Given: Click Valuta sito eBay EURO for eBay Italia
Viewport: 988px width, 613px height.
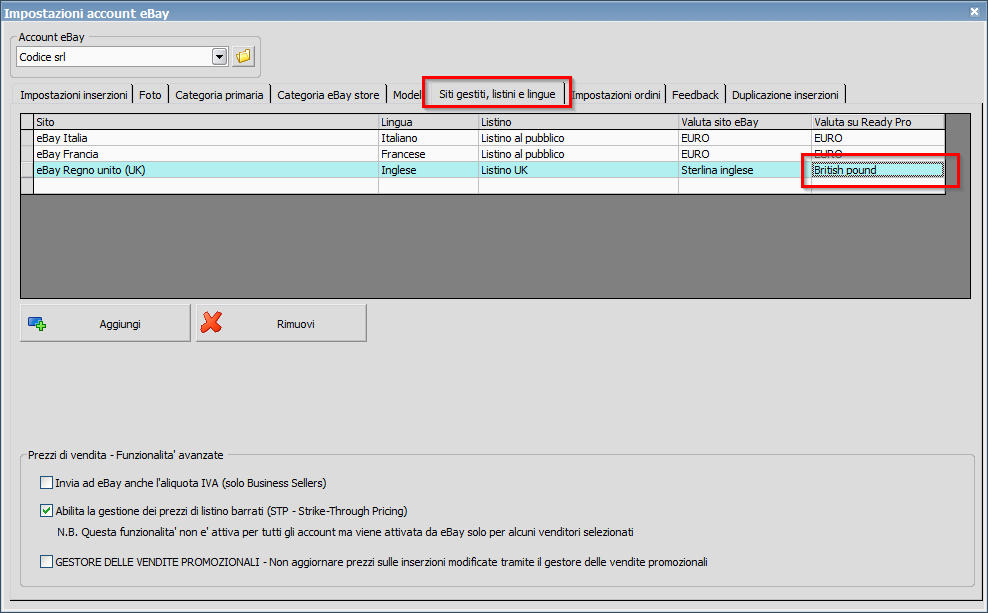Looking at the screenshot, I should tap(745, 138).
